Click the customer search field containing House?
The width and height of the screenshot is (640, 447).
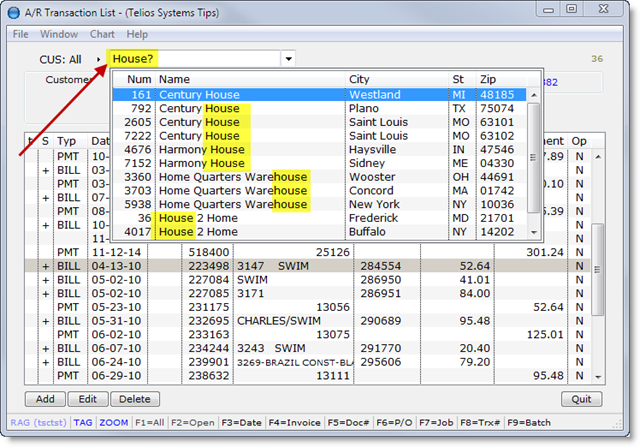193,60
